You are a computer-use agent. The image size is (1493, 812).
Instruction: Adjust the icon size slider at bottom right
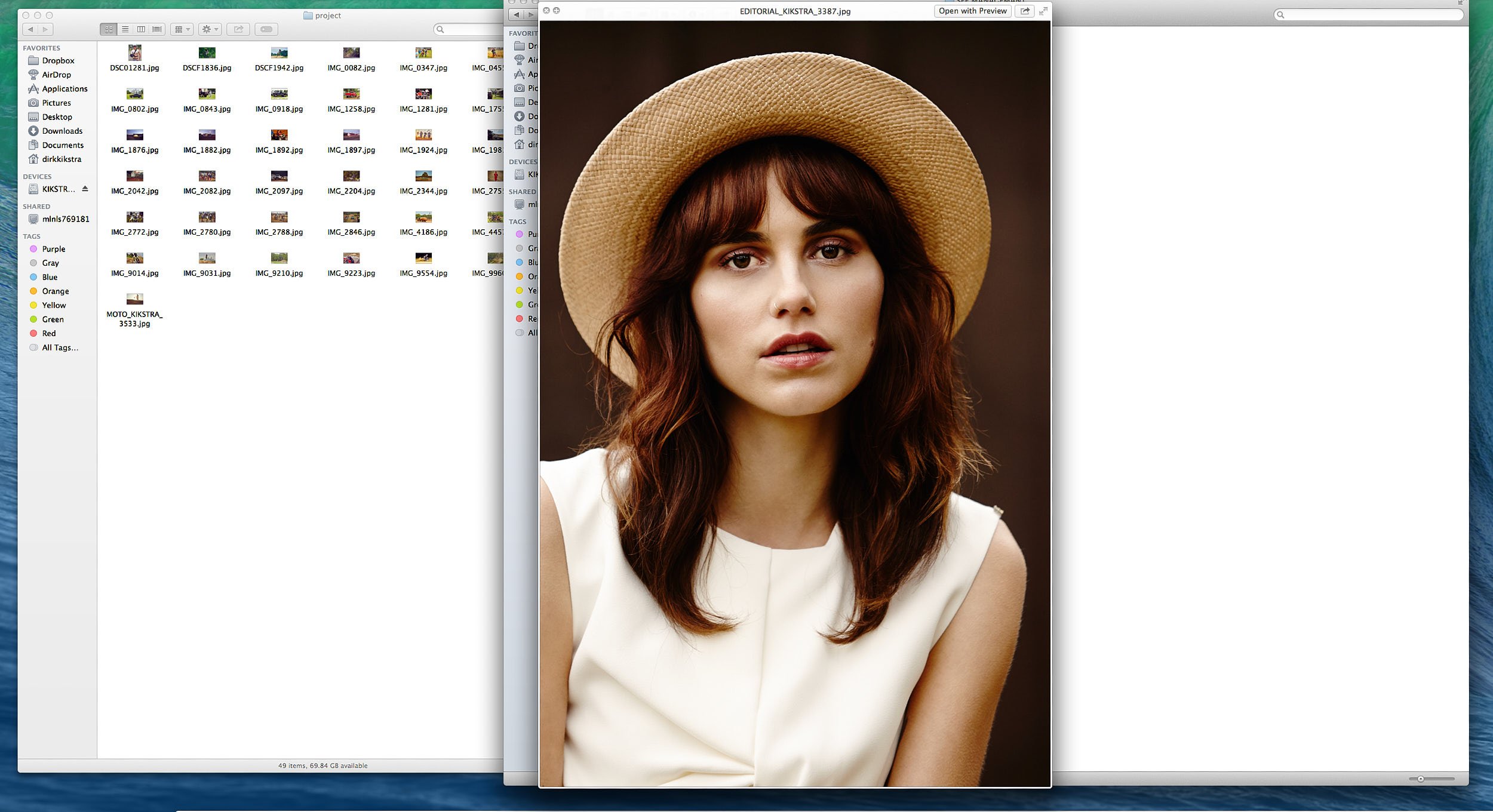(x=1421, y=779)
